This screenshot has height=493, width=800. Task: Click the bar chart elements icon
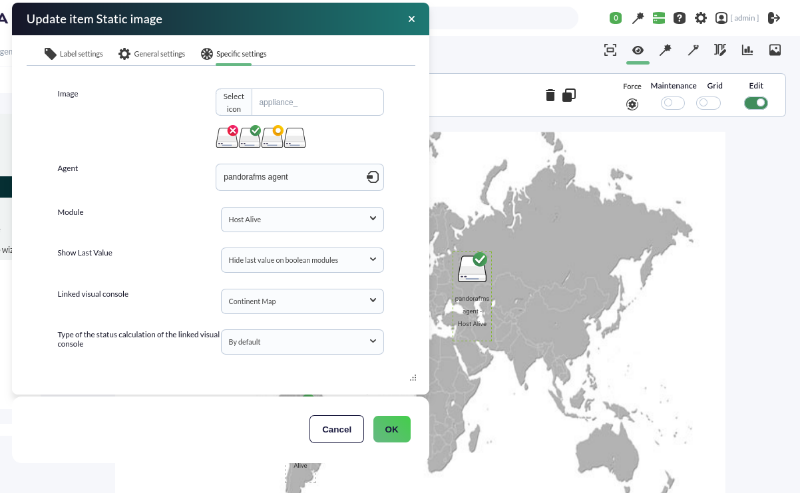click(x=747, y=50)
